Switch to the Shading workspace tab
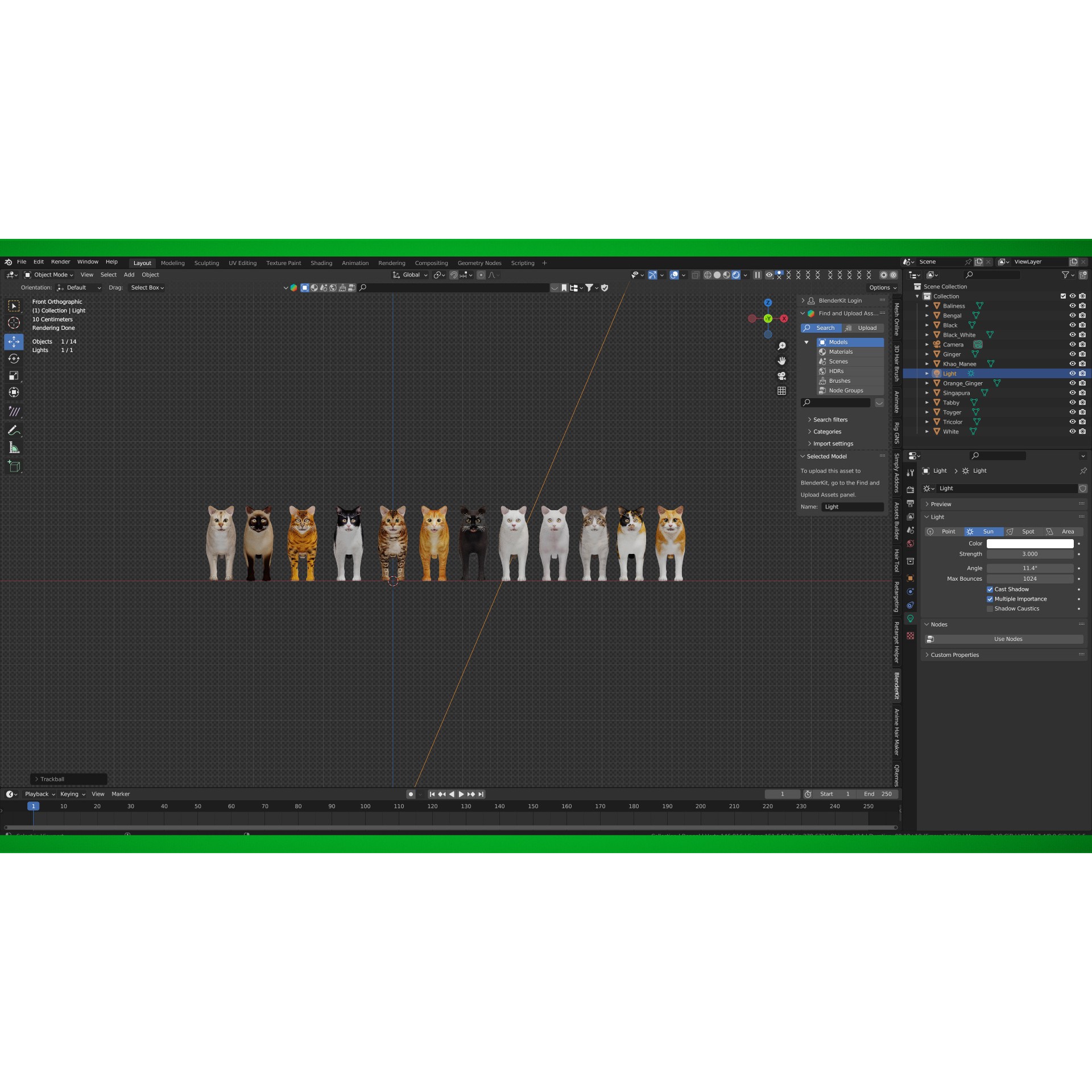Viewport: 1092px width, 1092px height. pos(321,263)
